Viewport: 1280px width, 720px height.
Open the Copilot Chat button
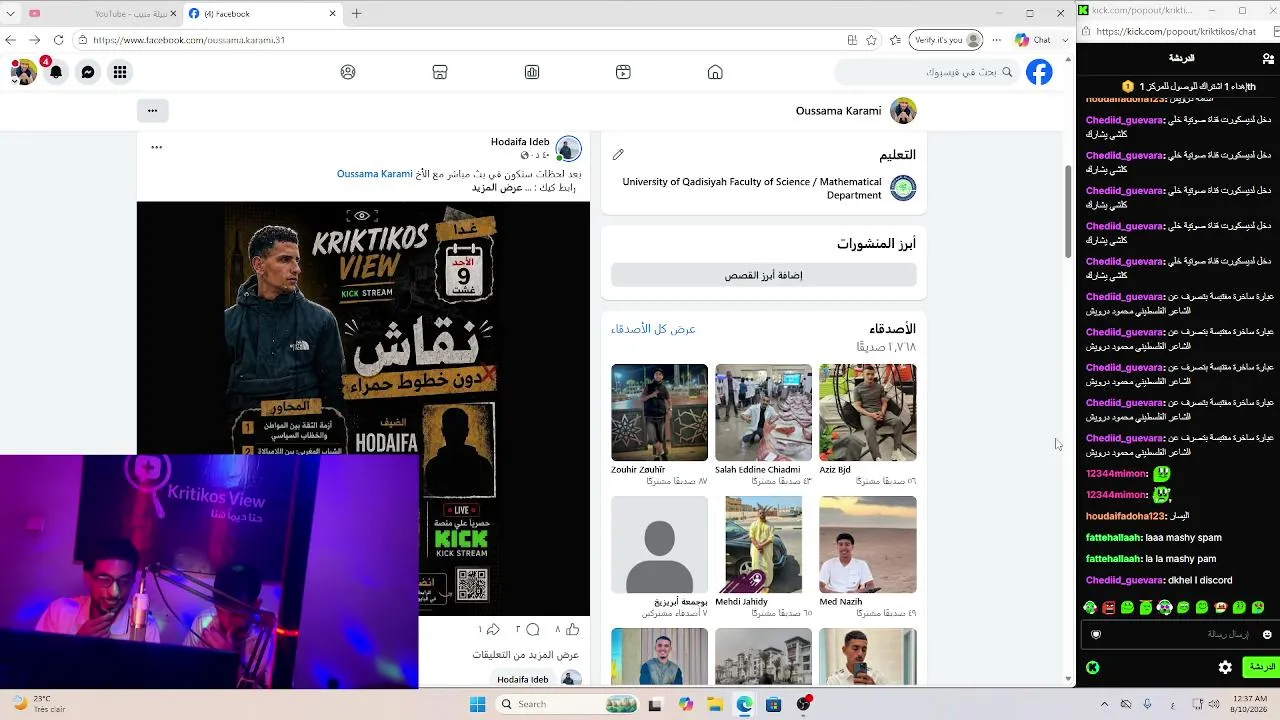point(1033,40)
